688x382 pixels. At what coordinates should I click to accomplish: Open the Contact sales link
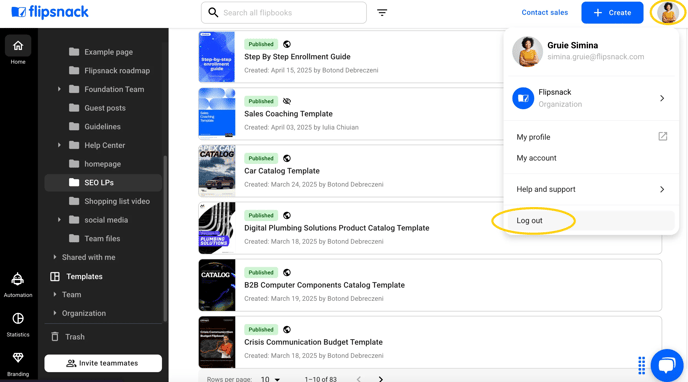[545, 13]
